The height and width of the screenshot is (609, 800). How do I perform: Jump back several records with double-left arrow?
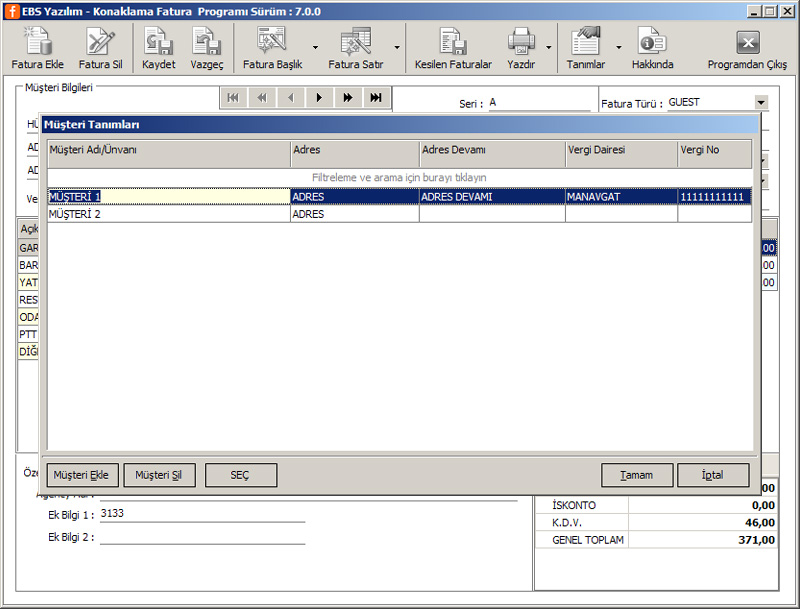click(262, 97)
